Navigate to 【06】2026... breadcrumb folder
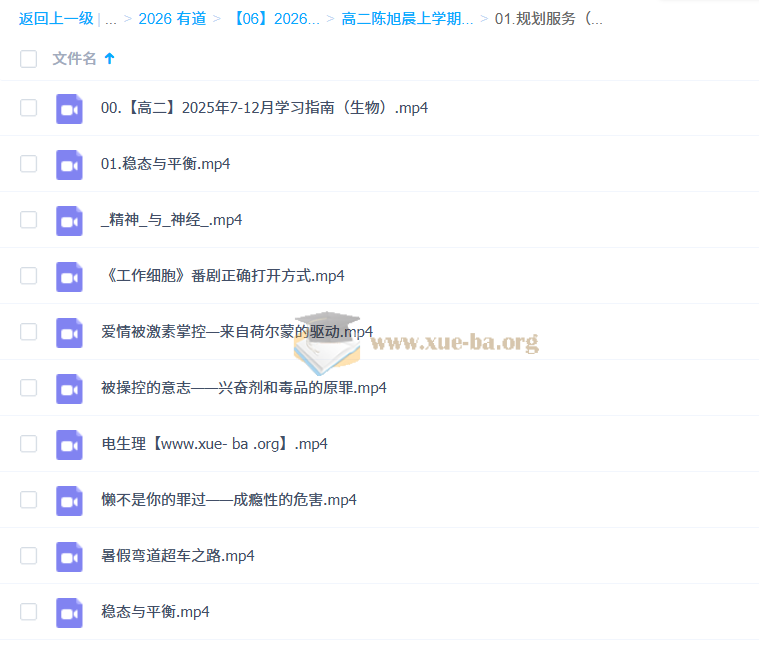 [276, 19]
